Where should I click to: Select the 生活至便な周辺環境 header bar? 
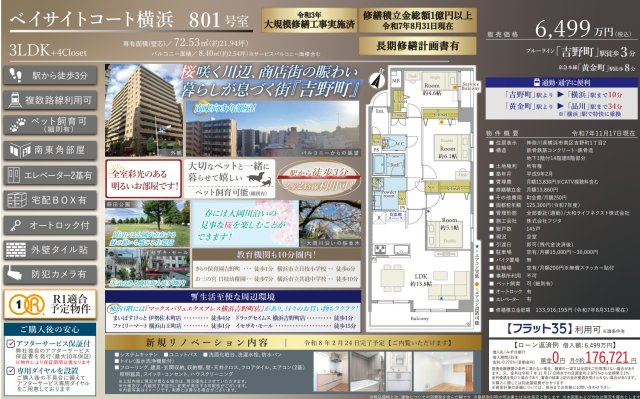(233, 296)
